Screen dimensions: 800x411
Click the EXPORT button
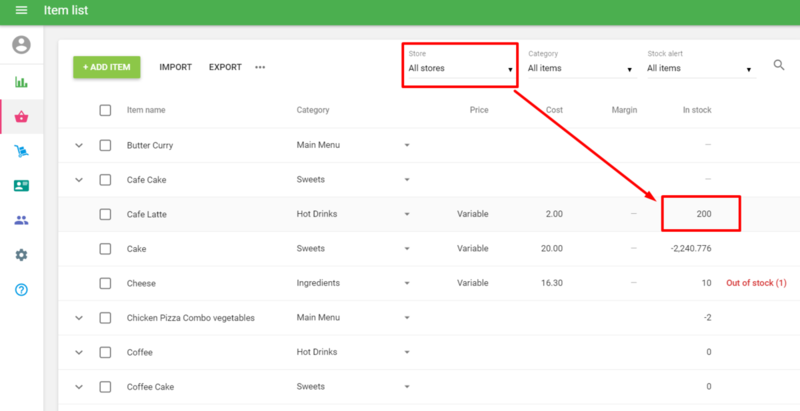coord(225,67)
